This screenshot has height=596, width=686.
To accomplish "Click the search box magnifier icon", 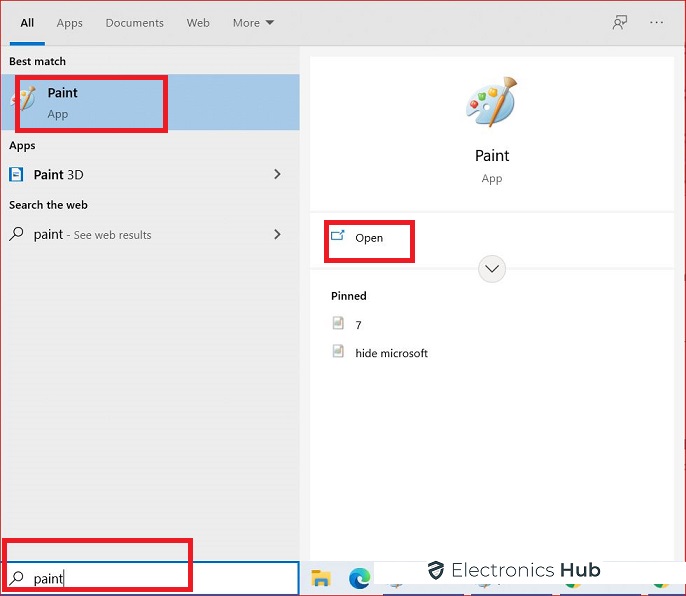I will click(16, 578).
